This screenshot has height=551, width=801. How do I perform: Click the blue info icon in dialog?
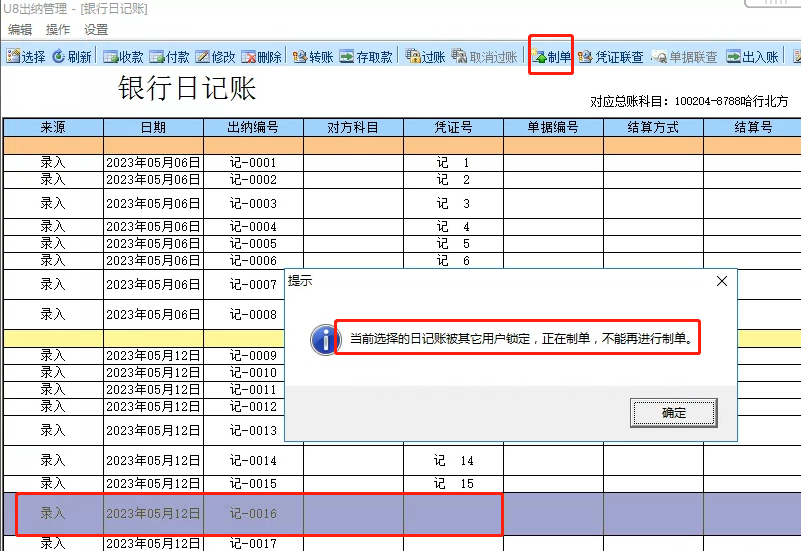tap(325, 339)
